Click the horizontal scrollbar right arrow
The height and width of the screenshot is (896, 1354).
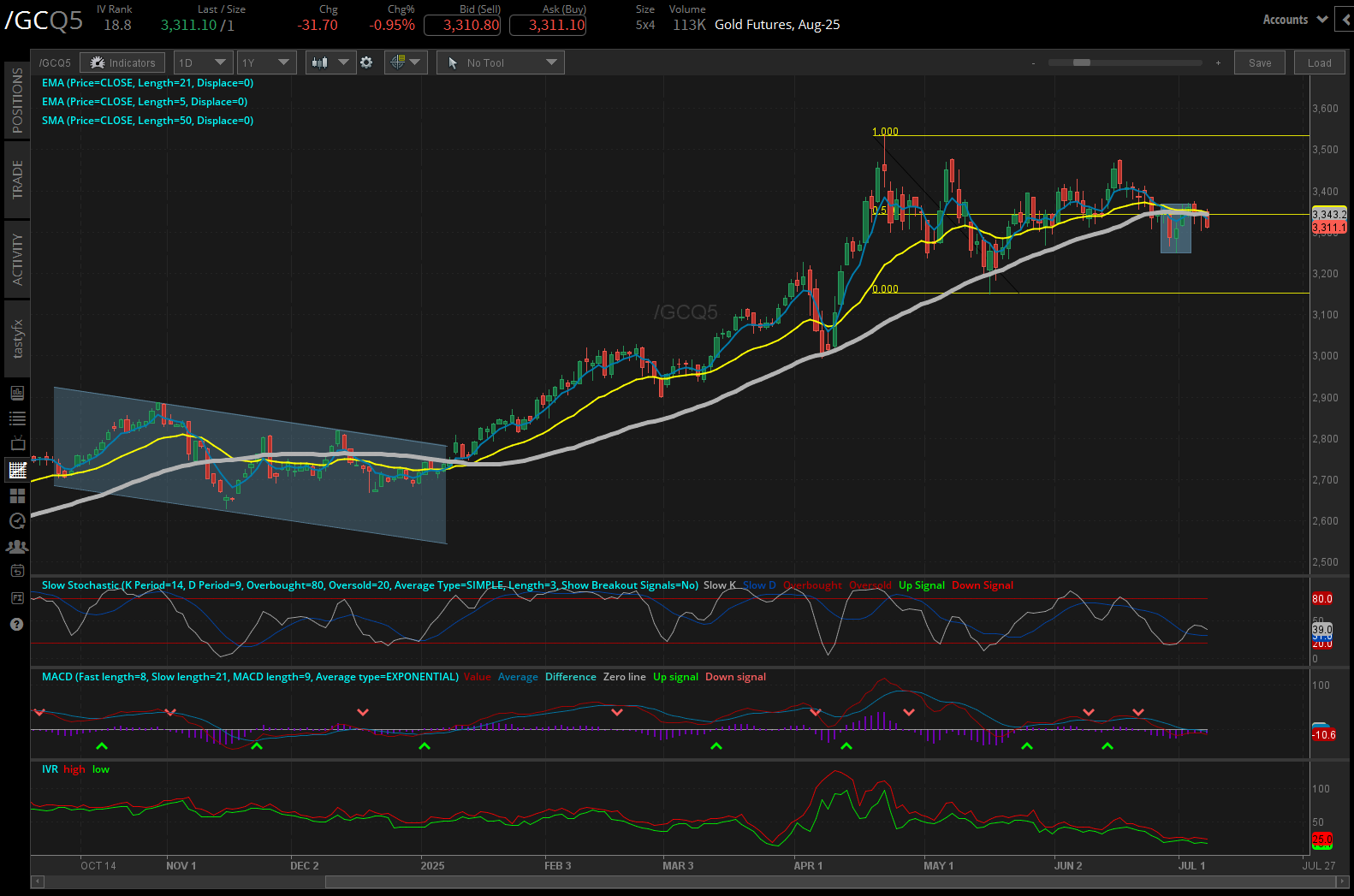coord(1343,881)
